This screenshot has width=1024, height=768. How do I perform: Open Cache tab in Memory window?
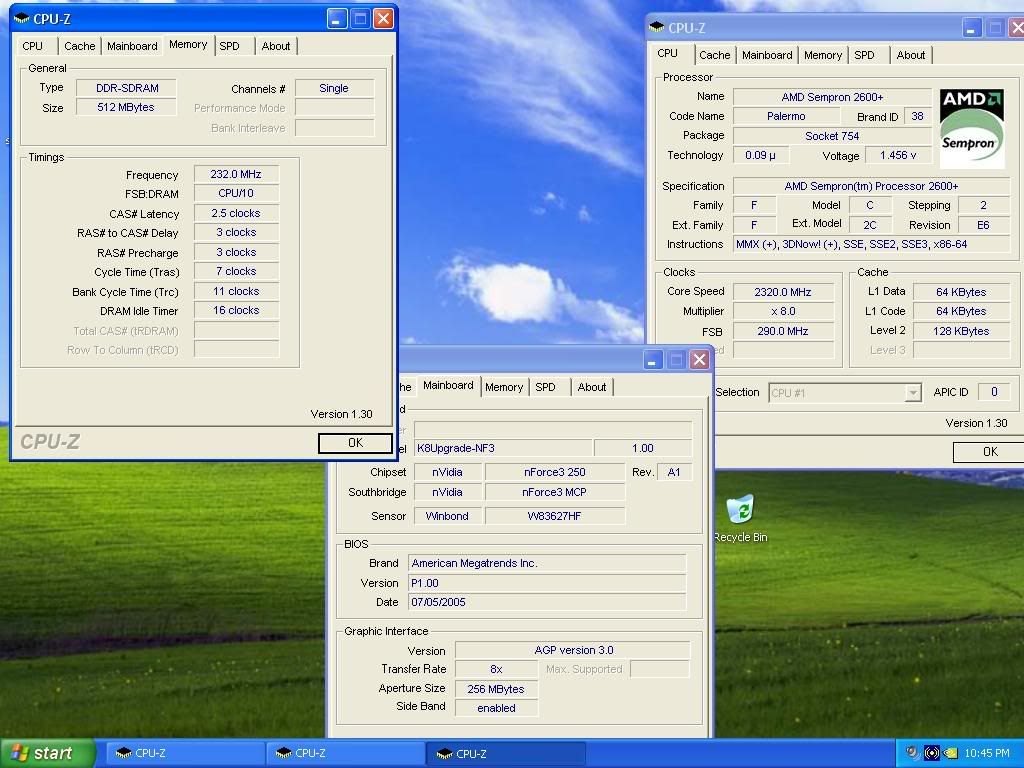point(80,46)
